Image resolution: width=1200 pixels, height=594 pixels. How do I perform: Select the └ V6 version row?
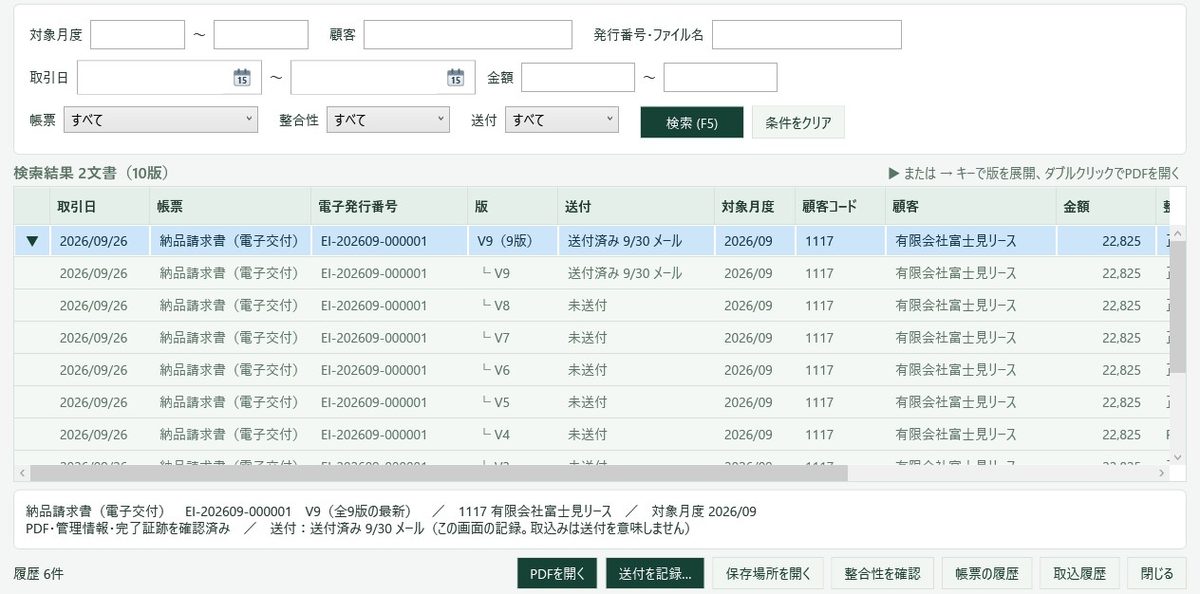[x=592, y=370]
